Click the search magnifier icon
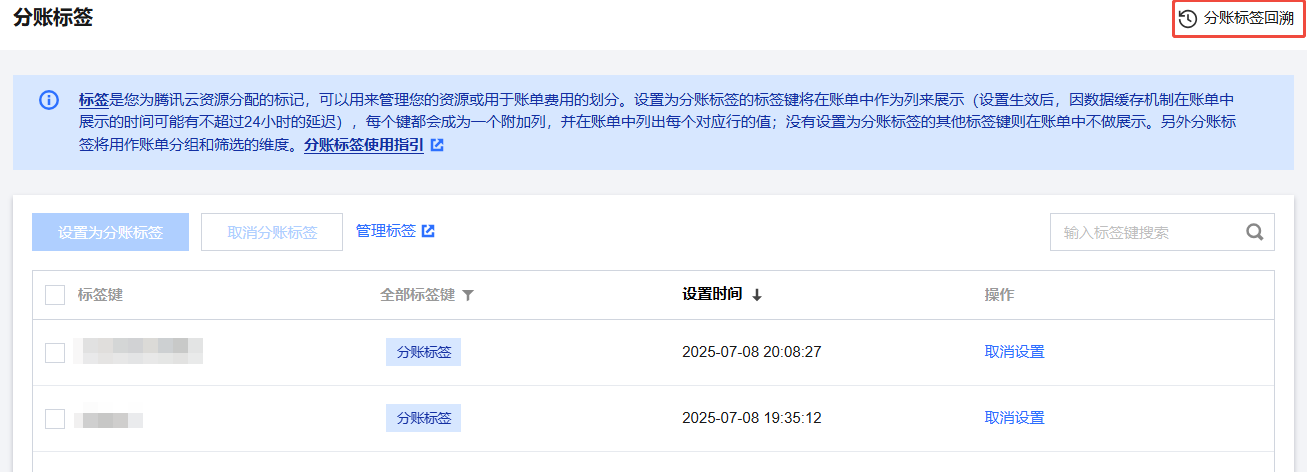The width and height of the screenshot is (1307, 472). pos(1255,232)
